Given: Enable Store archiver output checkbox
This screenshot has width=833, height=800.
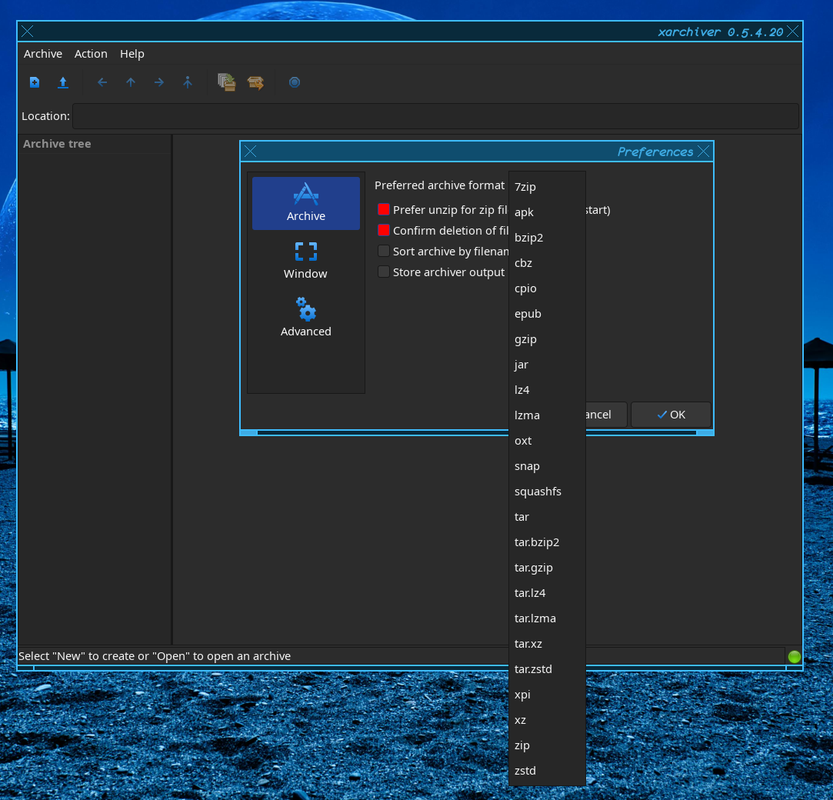Looking at the screenshot, I should tap(384, 271).
